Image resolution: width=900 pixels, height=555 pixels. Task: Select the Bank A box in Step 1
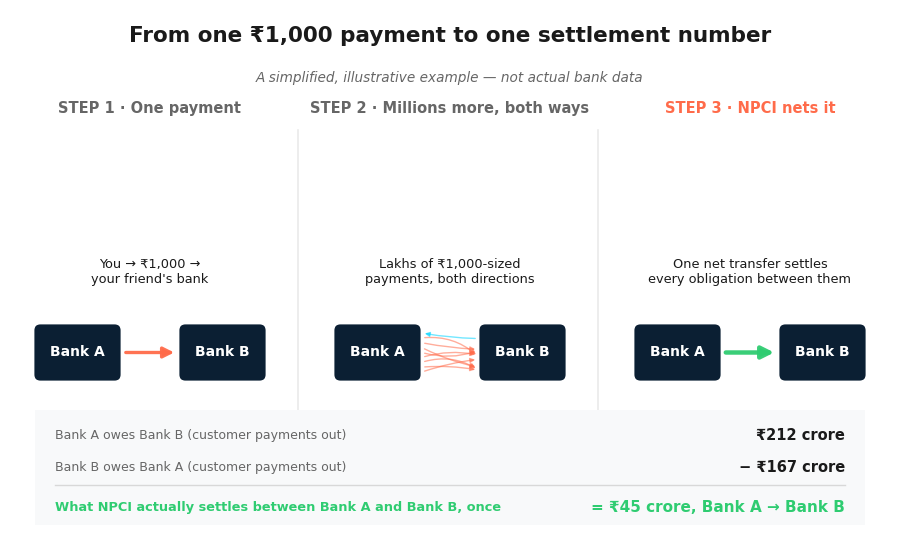point(77,352)
